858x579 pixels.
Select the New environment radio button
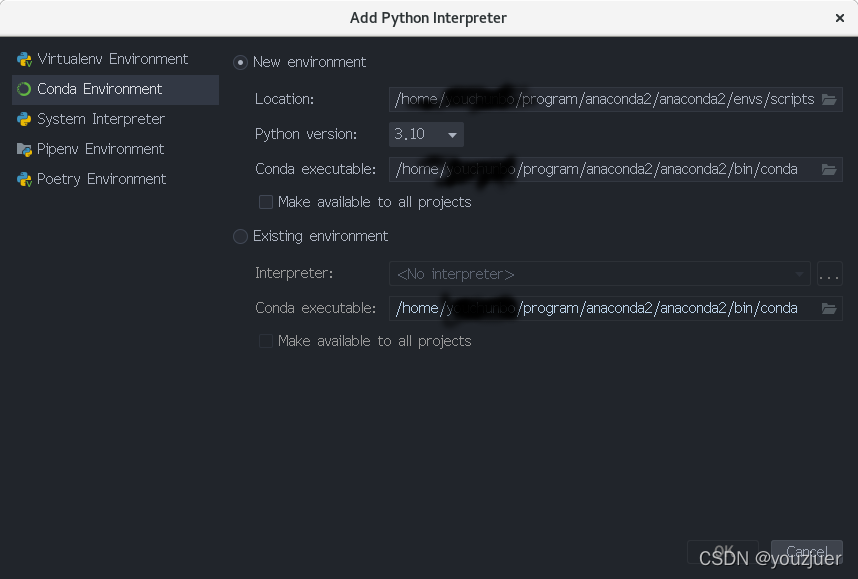(x=240, y=62)
